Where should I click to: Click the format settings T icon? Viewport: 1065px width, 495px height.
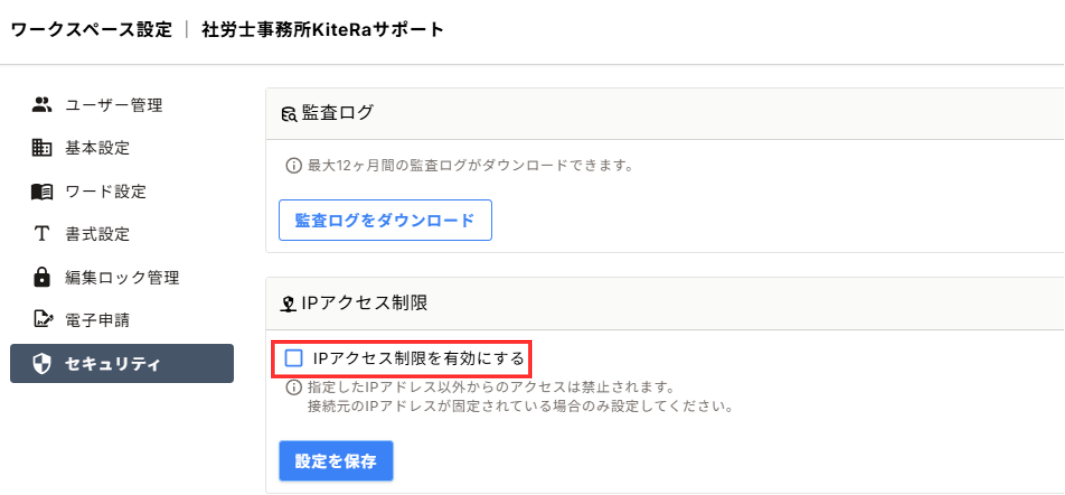(x=42, y=234)
